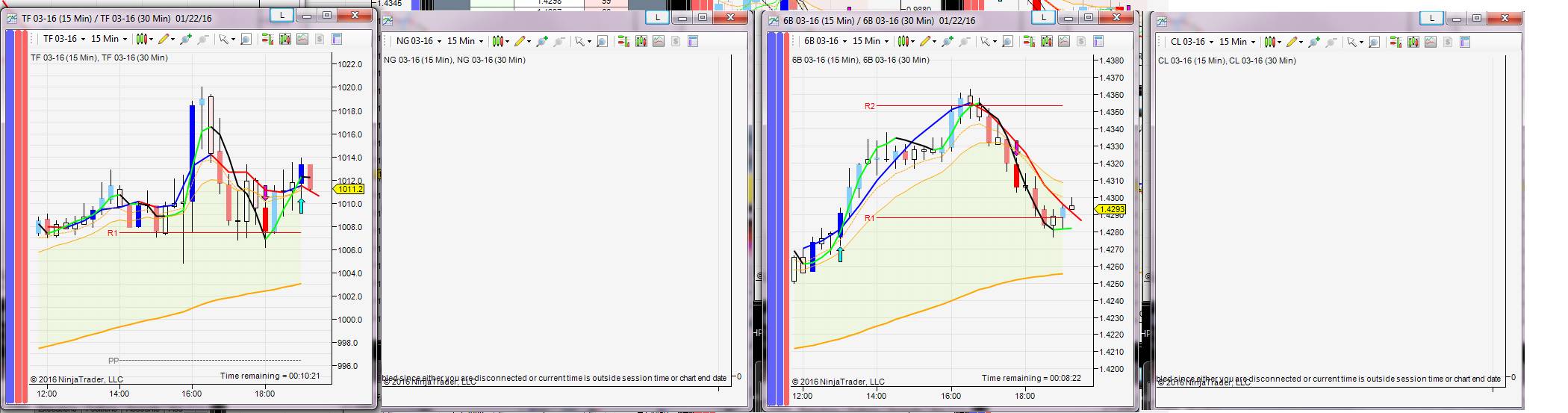The height and width of the screenshot is (413, 1568).
Task: Expand chart style candlestick dropdown in CL window
Action: (1280, 43)
